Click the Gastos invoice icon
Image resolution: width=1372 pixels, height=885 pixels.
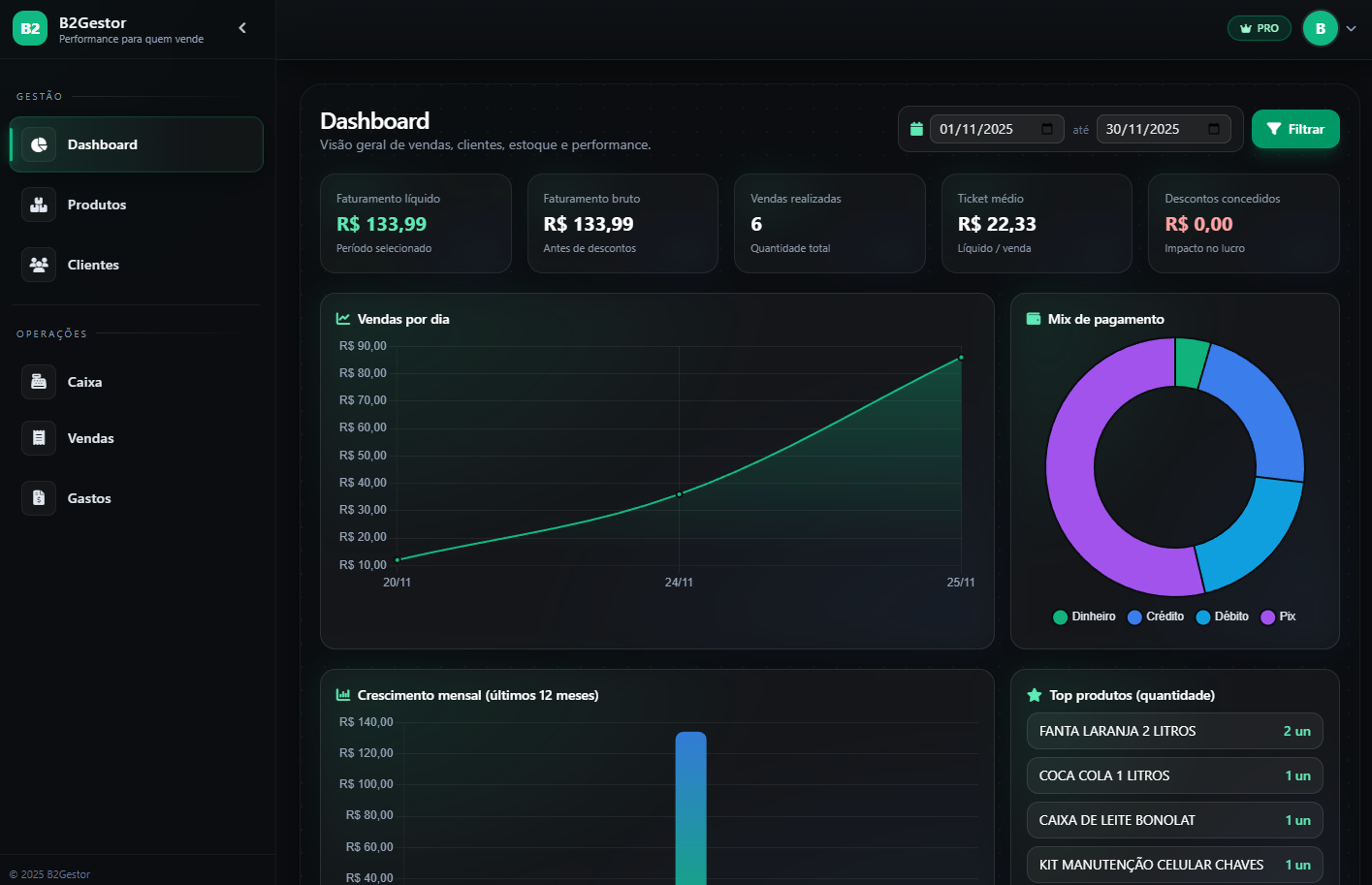[x=39, y=498]
